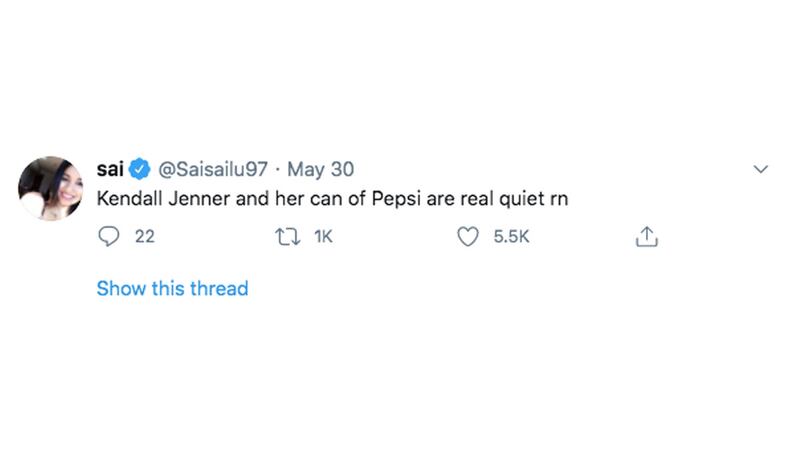
Task: View the 22 replies count
Action: point(144,237)
